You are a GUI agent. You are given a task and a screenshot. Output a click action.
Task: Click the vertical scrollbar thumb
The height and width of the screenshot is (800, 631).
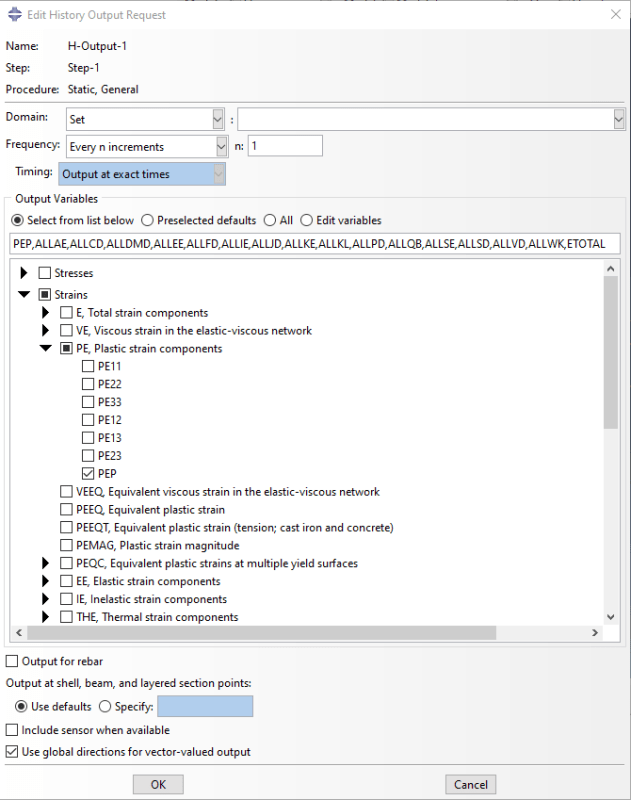(x=611, y=352)
